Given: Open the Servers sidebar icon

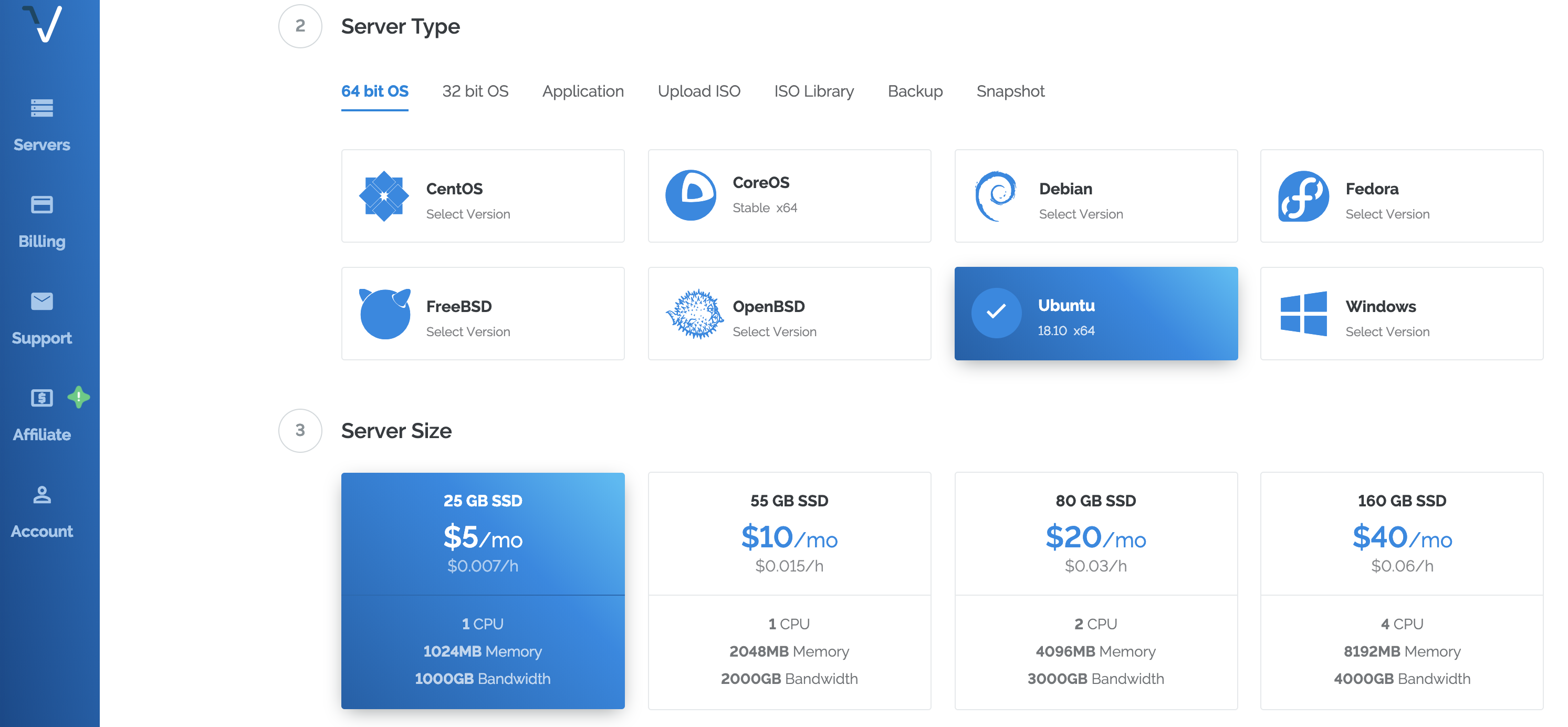Looking at the screenshot, I should (42, 108).
